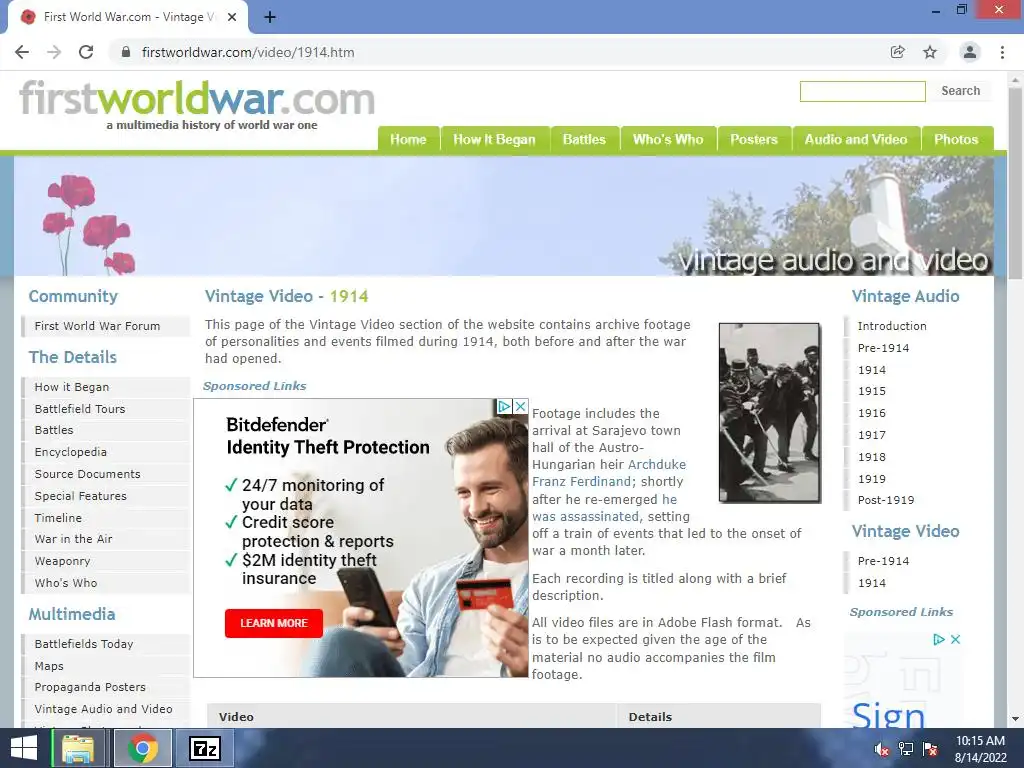Click the scrollbar down arrow

click(x=1016, y=719)
